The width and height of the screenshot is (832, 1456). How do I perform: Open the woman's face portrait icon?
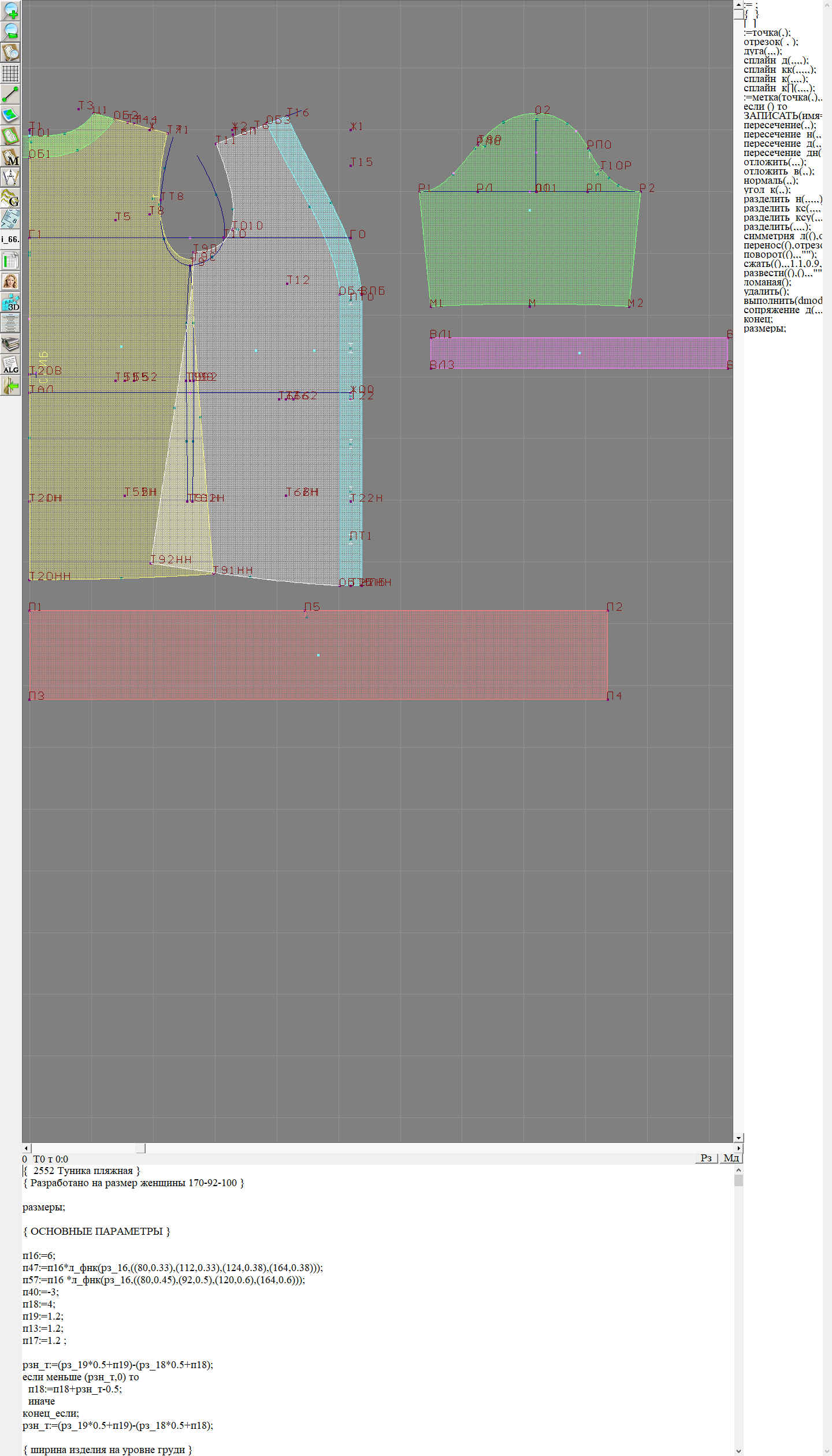click(10, 281)
